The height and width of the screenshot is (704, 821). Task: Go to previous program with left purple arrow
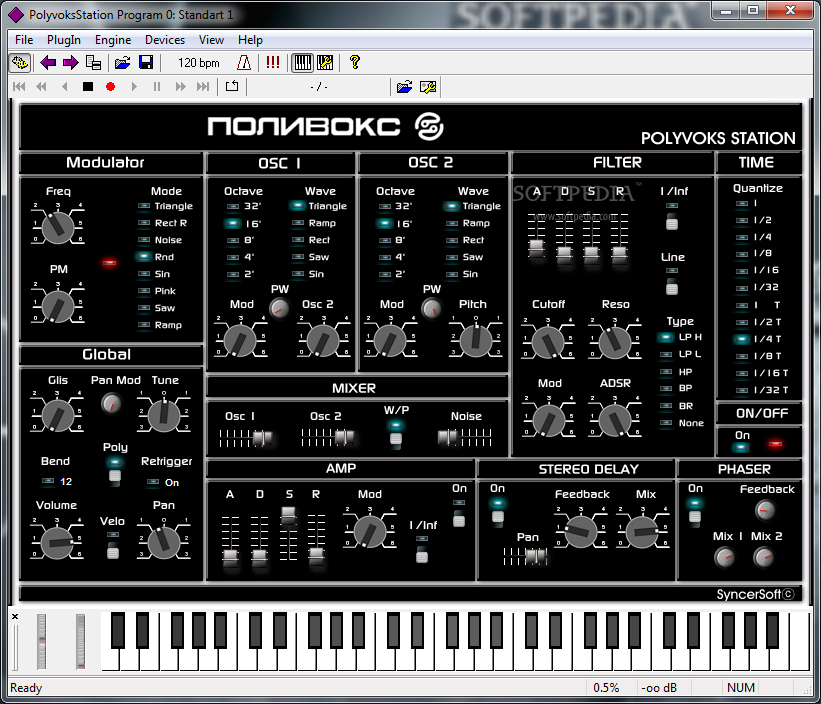pos(48,63)
